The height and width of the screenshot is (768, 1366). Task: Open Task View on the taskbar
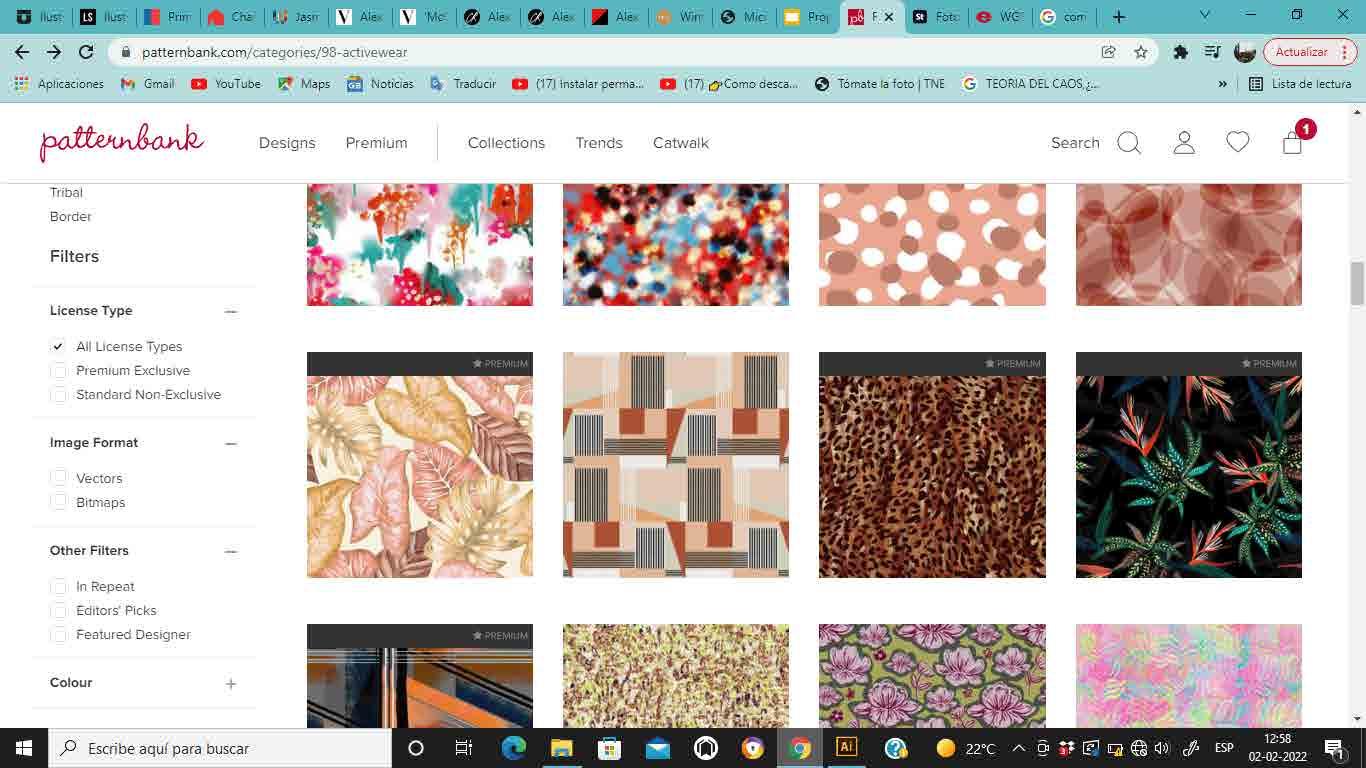(463, 748)
